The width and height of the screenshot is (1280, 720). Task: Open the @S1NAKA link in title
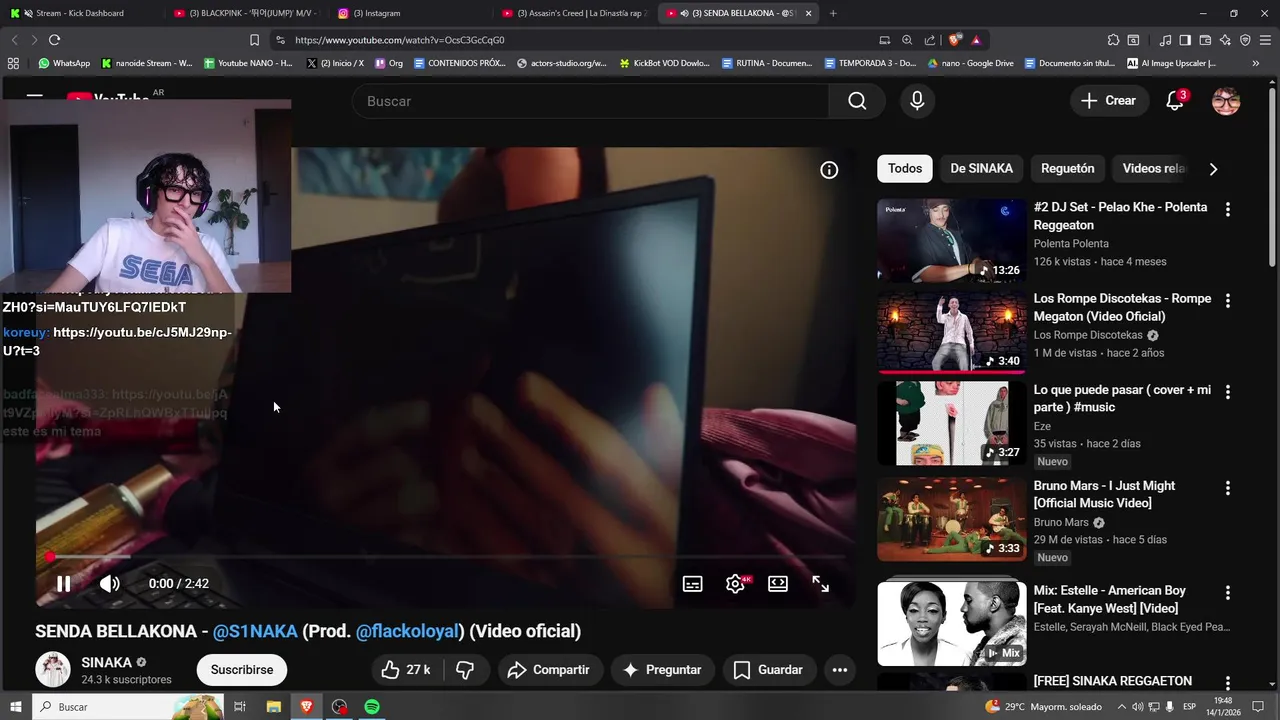click(255, 631)
